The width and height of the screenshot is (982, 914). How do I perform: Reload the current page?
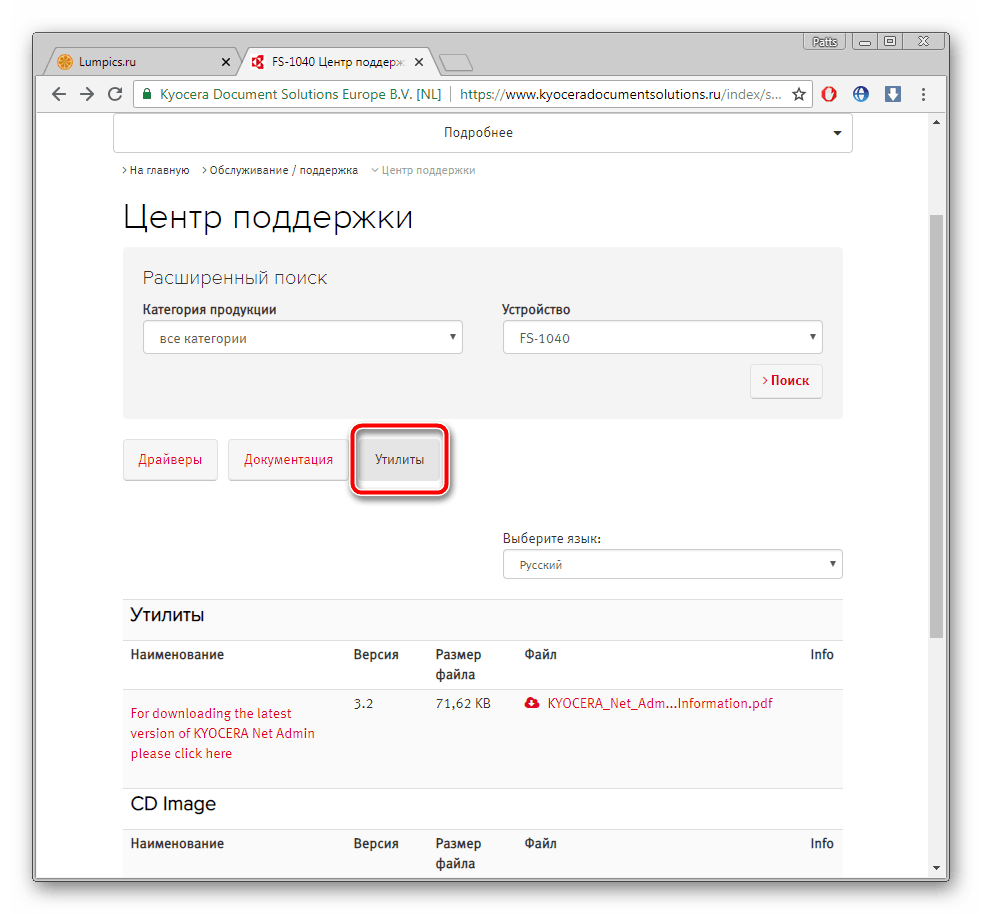pos(115,94)
